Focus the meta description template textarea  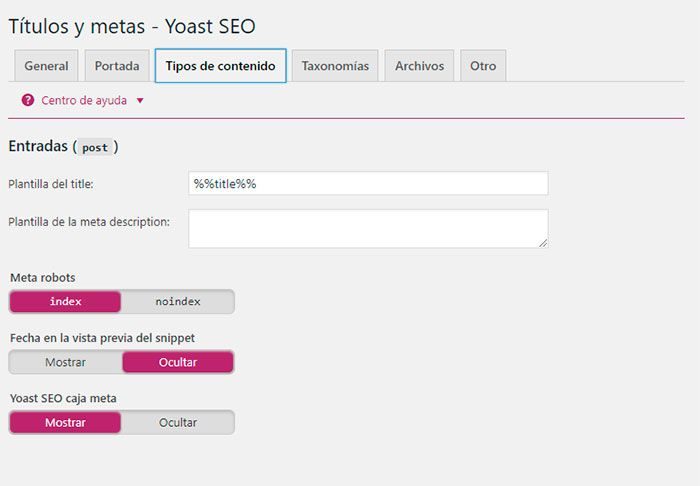tap(368, 228)
